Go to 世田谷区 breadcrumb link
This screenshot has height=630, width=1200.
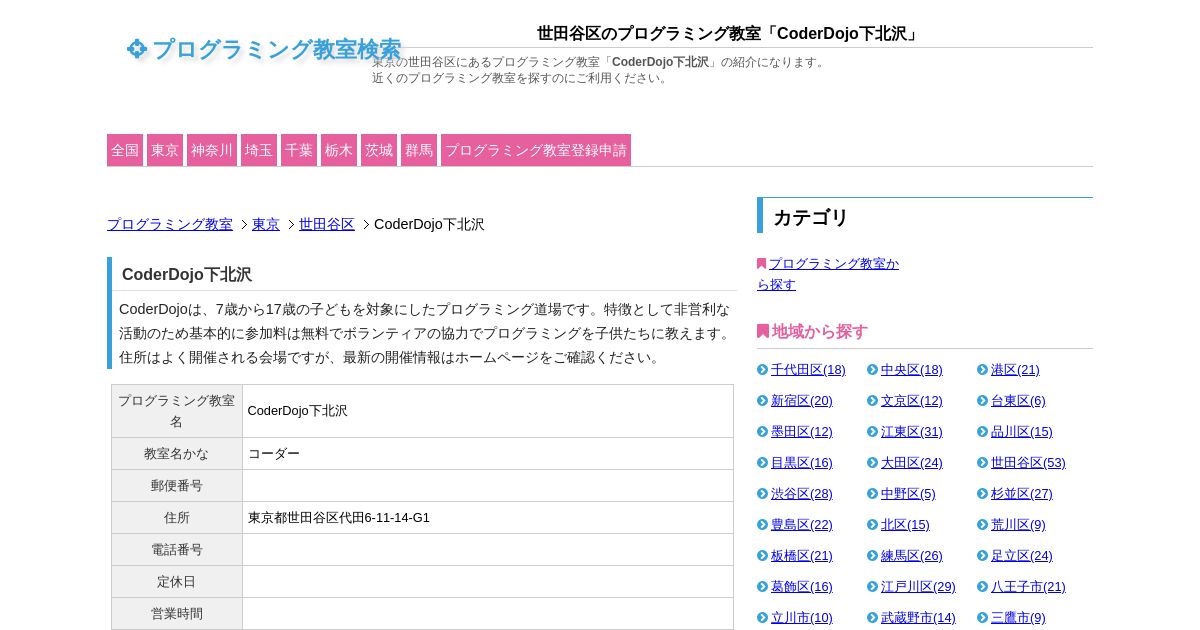click(x=327, y=224)
